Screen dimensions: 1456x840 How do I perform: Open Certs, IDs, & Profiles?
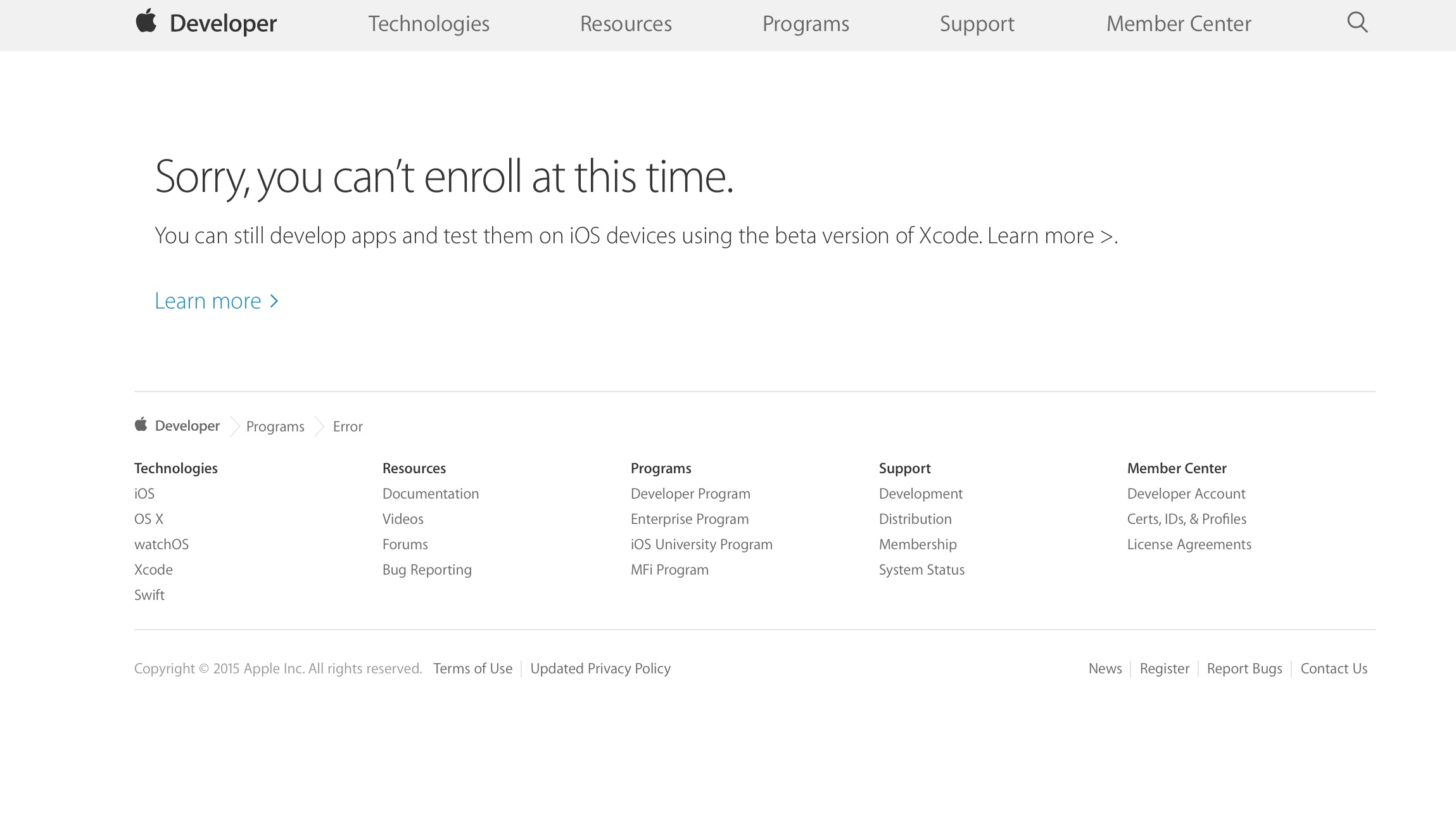pyautogui.click(x=1187, y=519)
